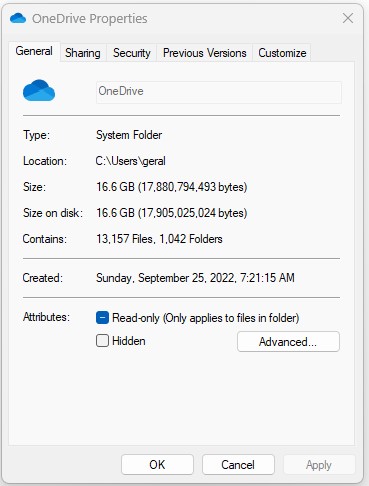Open the Advanced... attributes dialog
This screenshot has height=486, width=369.
[x=288, y=342]
